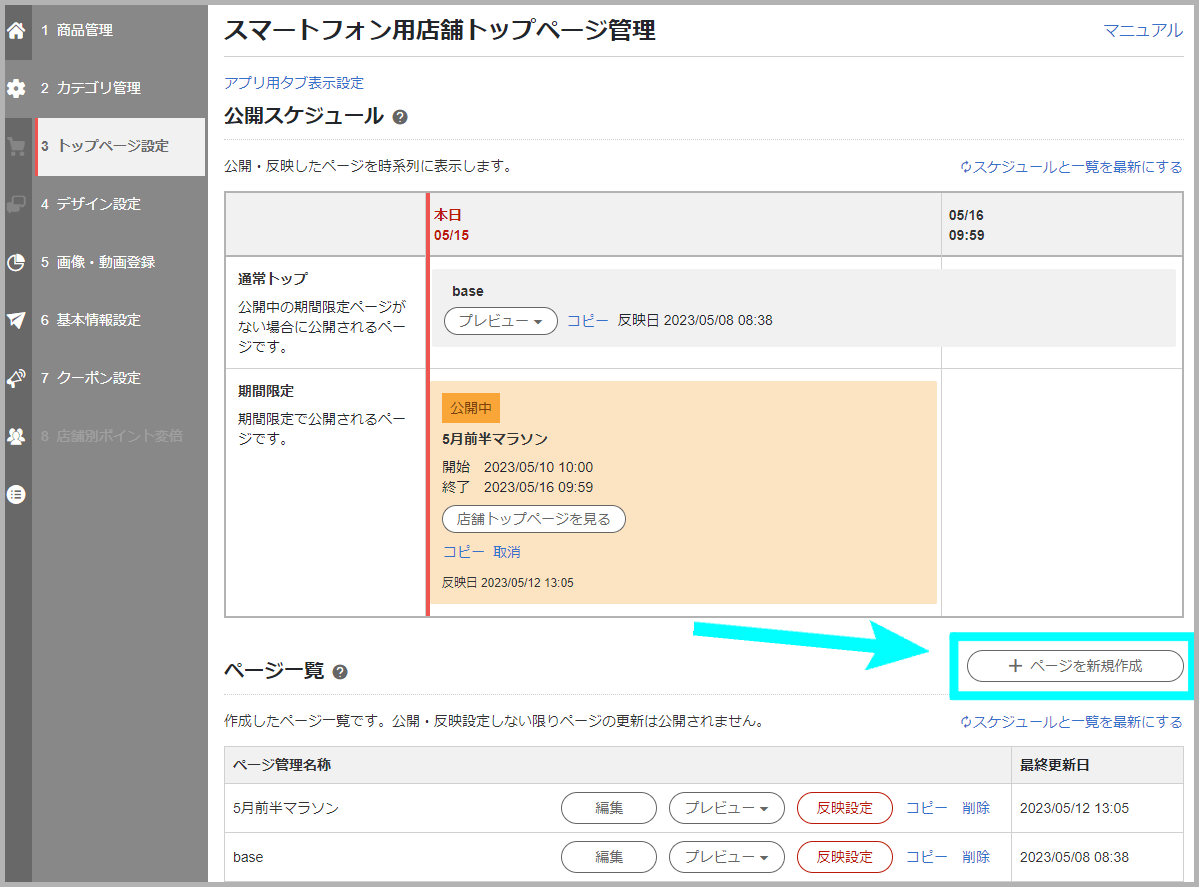Open help icon next to 公開スケジュール

[400, 117]
